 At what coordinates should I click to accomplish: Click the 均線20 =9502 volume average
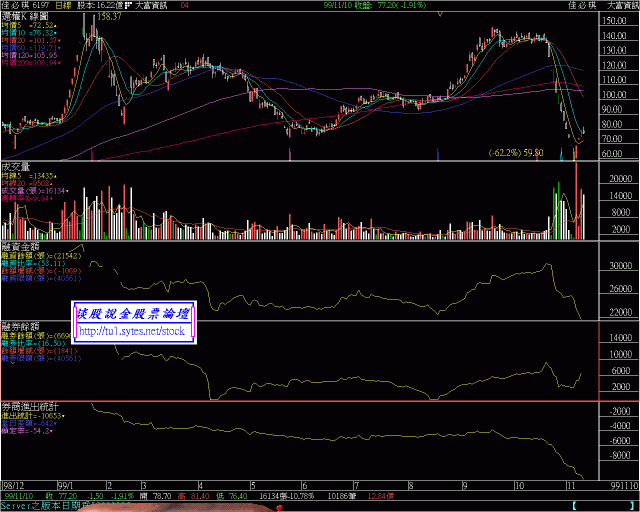point(27,183)
